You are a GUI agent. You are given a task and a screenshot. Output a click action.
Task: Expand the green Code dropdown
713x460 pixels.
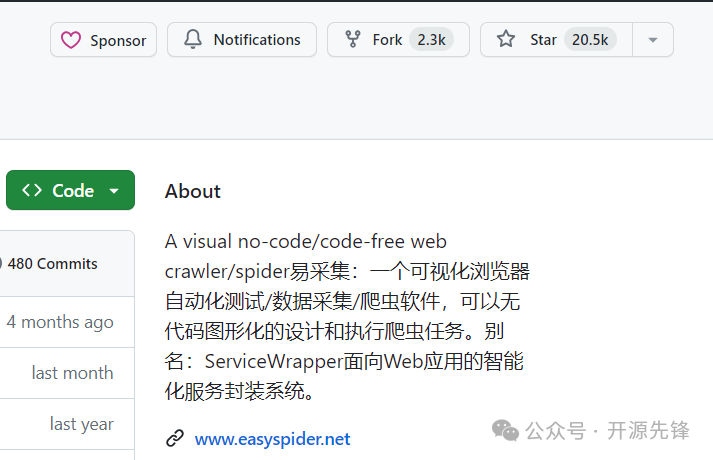tap(70, 190)
